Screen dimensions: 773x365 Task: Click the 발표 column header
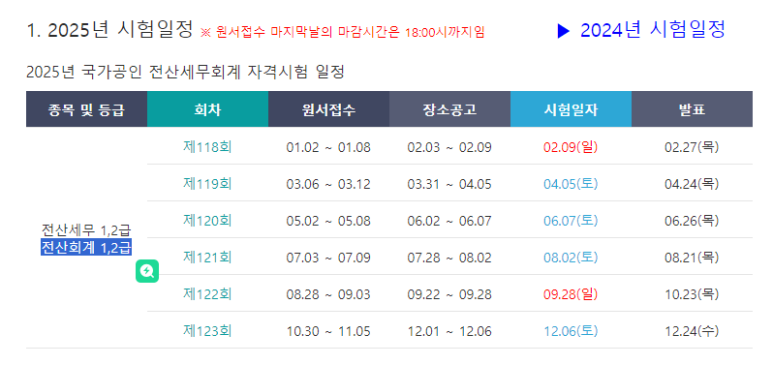point(692,110)
